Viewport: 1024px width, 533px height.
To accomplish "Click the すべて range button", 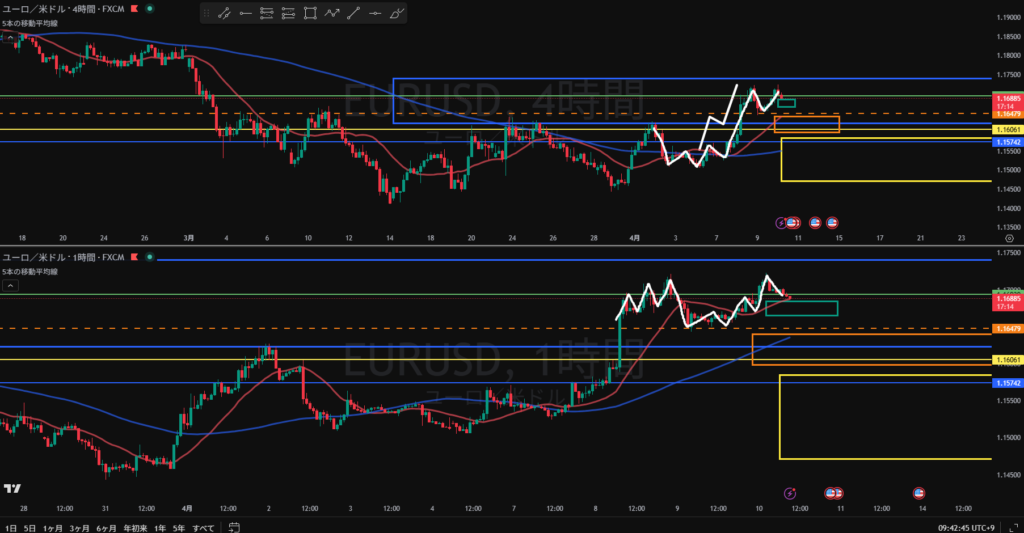I will click(x=203, y=526).
